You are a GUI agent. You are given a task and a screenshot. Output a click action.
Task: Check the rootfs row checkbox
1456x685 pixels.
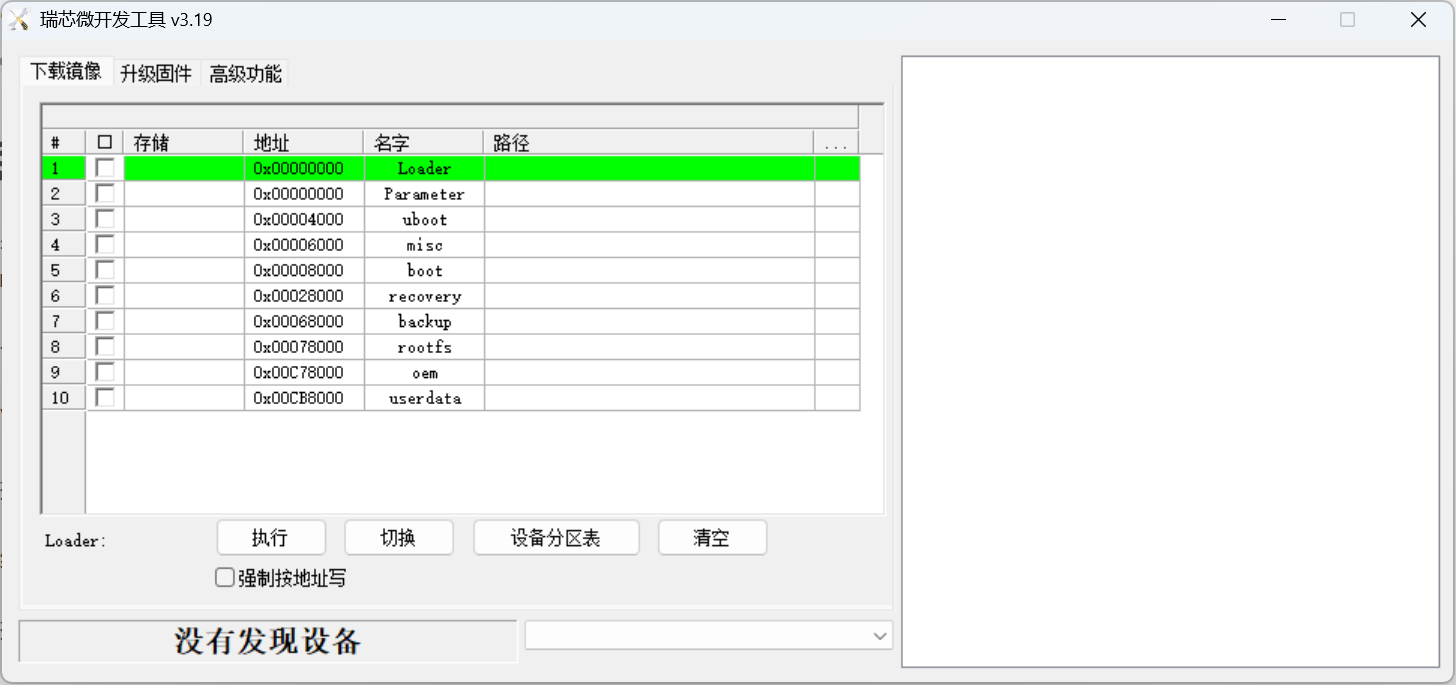(x=105, y=347)
